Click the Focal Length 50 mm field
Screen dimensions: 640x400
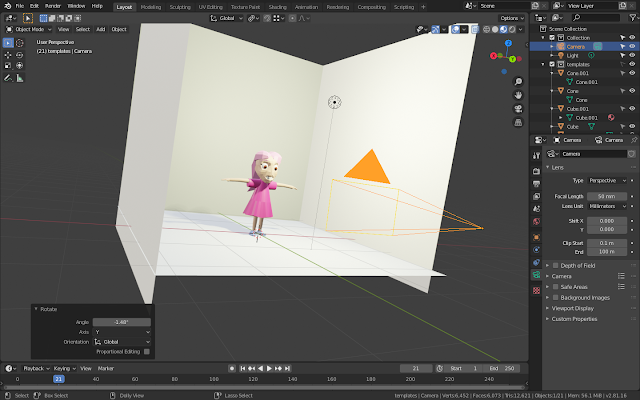pyautogui.click(x=607, y=197)
